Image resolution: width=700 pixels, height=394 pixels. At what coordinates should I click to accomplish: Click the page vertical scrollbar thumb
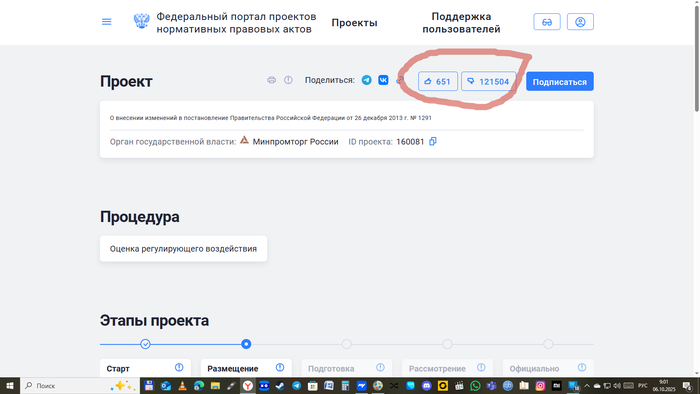(696, 58)
